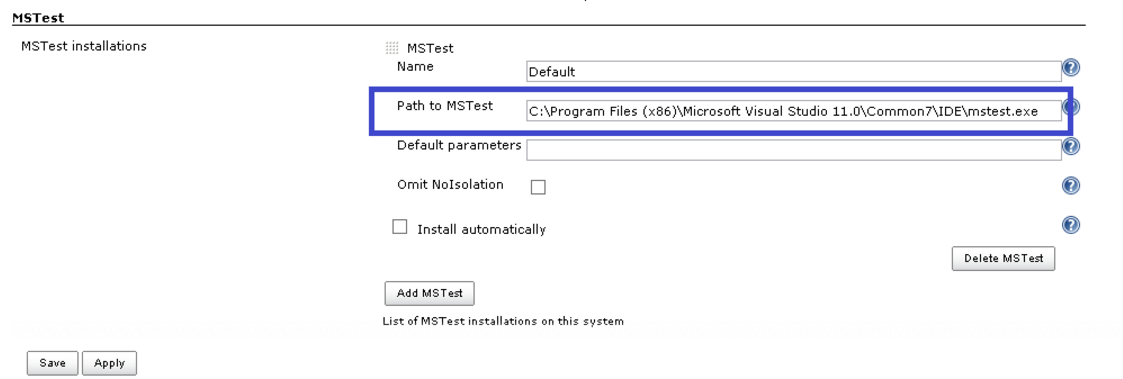The width and height of the screenshot is (1123, 379).
Task: Click the 'Path to MSTest' label
Action: 445,106
